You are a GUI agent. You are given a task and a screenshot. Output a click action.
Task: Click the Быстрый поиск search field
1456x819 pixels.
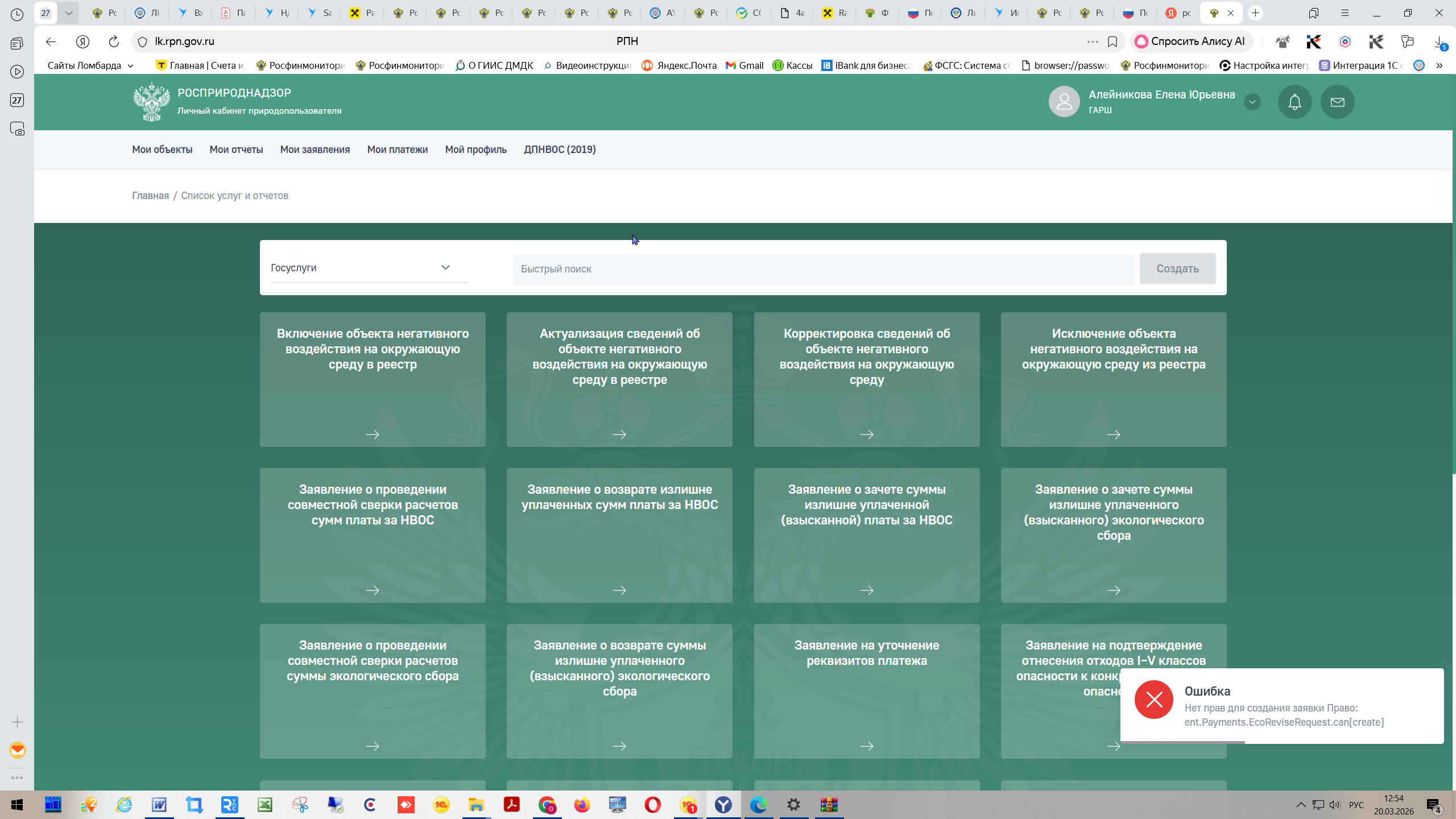pyautogui.click(x=822, y=269)
